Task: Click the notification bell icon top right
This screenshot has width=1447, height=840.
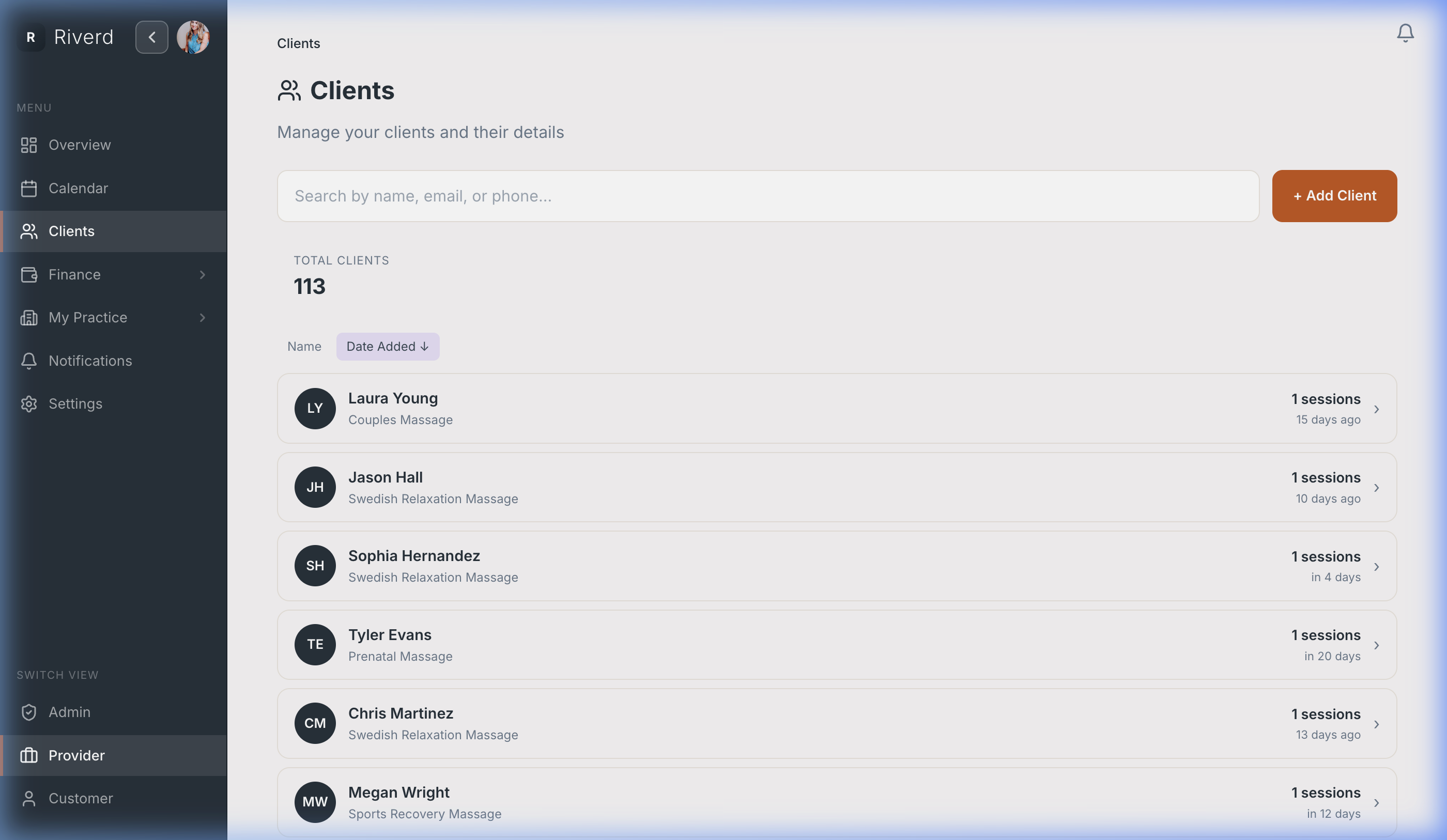Action: (x=1405, y=33)
